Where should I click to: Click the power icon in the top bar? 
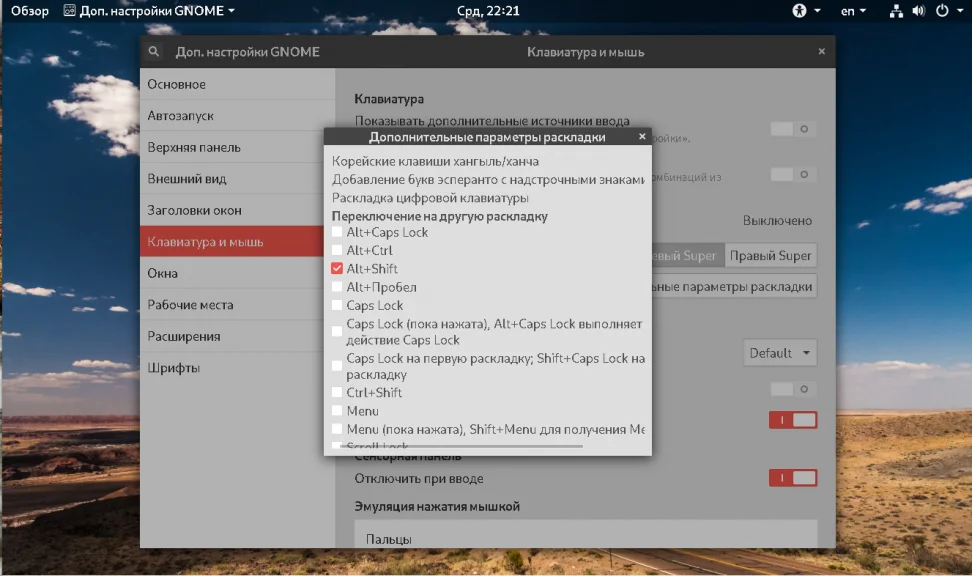942,11
